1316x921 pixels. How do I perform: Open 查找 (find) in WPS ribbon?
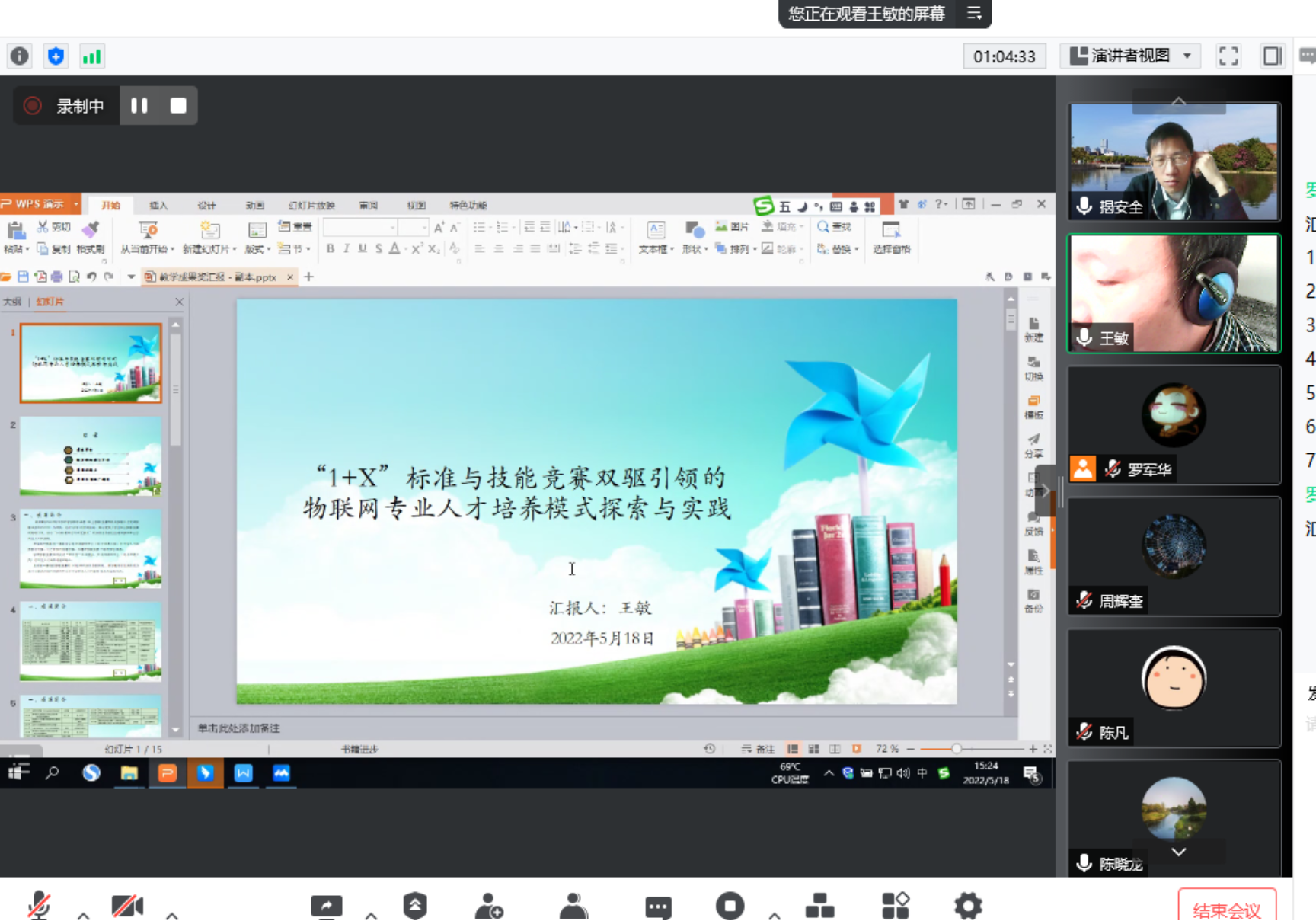click(835, 226)
